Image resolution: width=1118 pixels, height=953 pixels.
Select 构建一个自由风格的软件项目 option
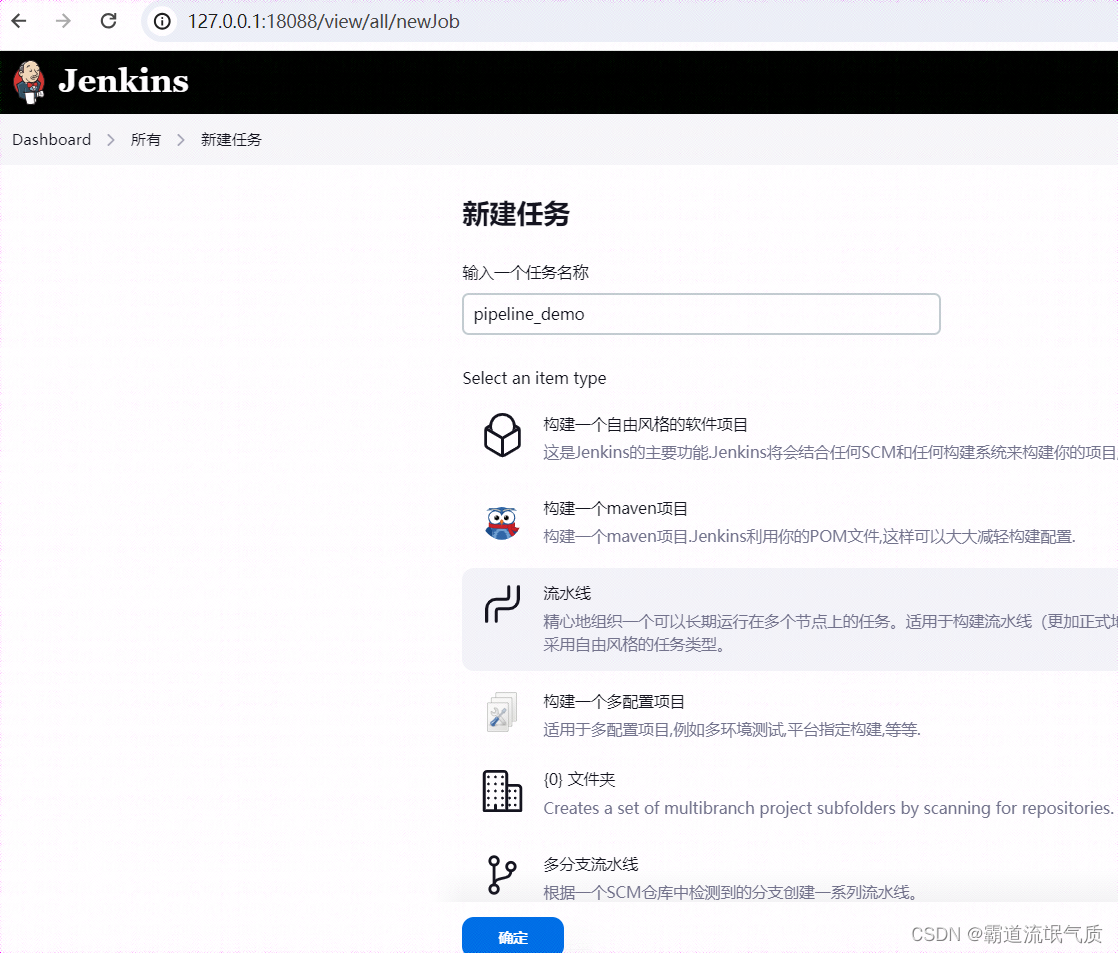(x=645, y=425)
